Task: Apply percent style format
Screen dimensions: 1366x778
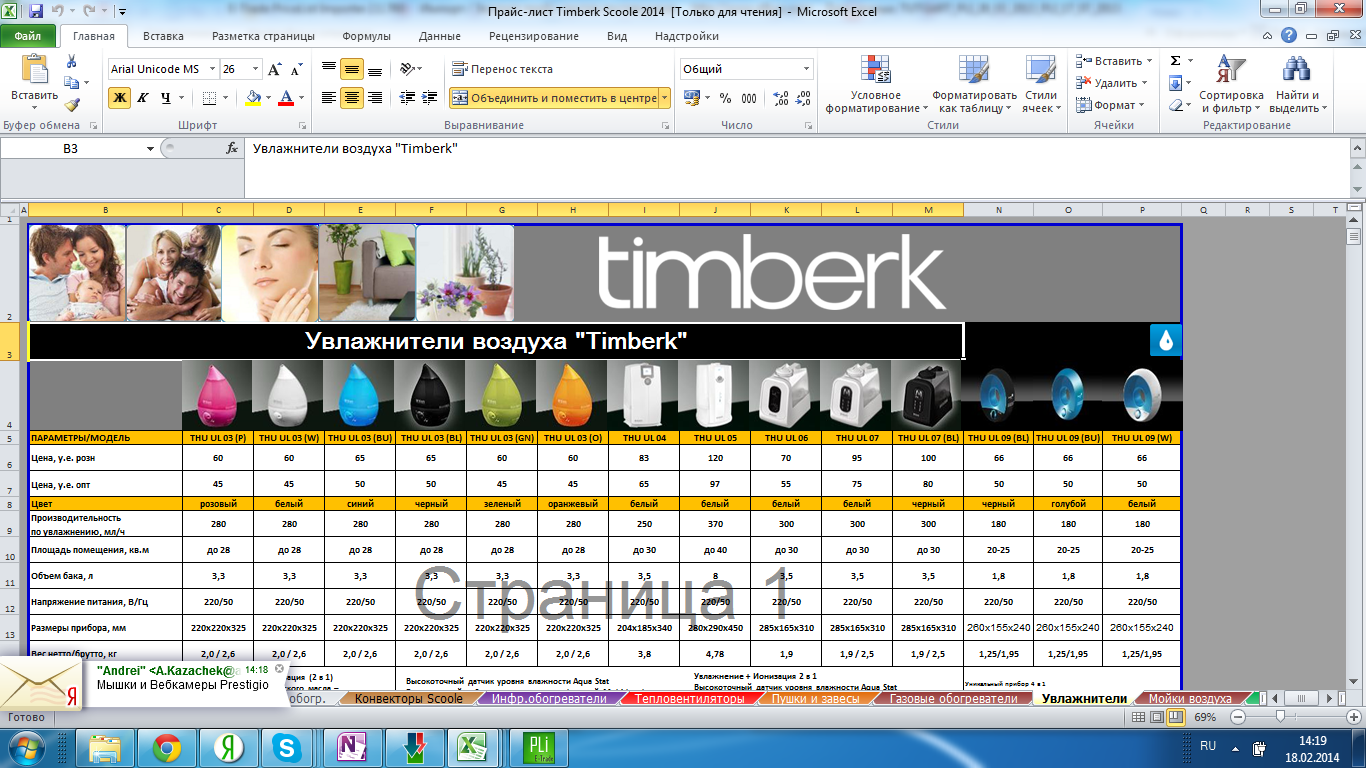Action: 725,98
